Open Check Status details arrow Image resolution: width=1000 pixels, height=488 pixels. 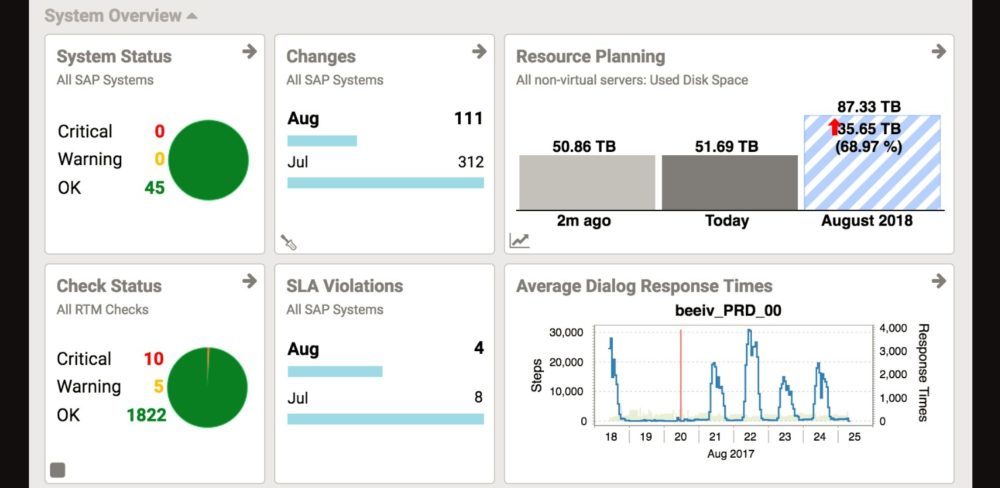249,282
